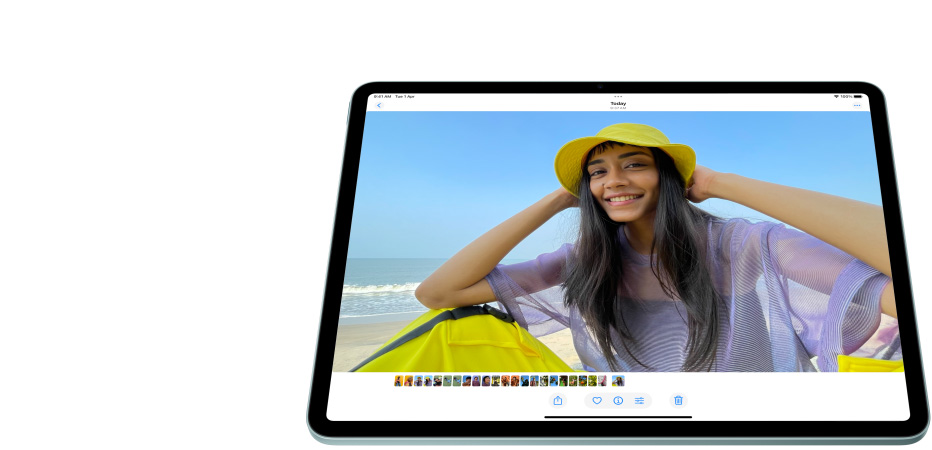Select the first thumbnail in the filmstrip
Image resolution: width=932 pixels, height=450 pixels.
399,381
